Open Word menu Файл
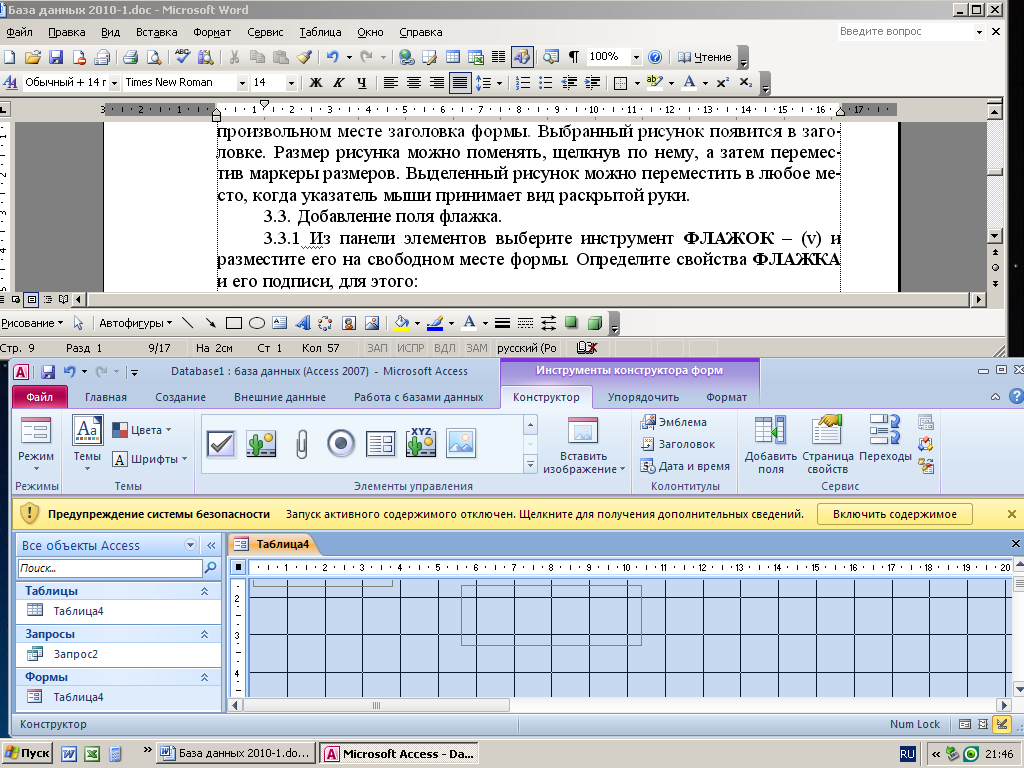This screenshot has height=768, width=1024. (20, 32)
